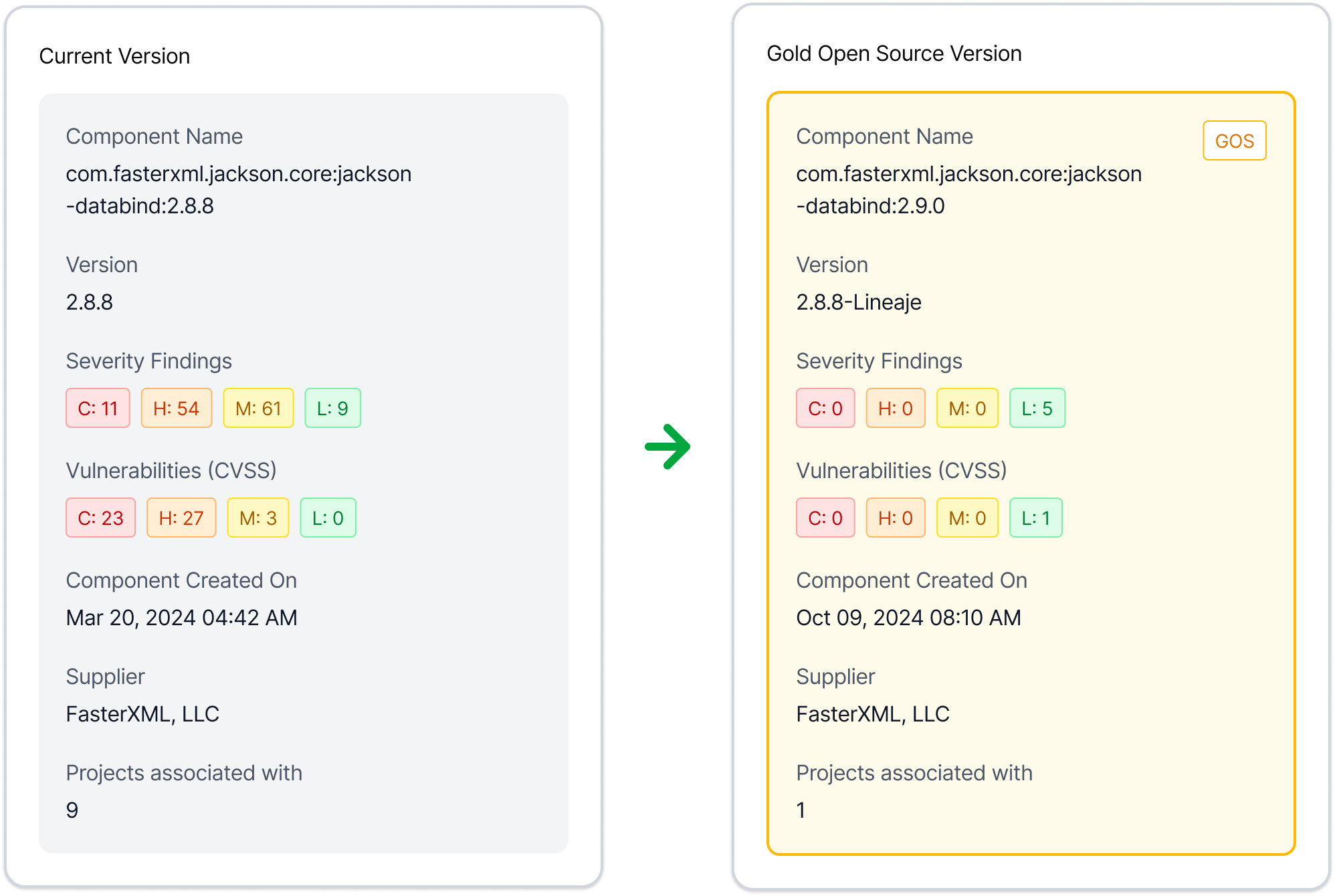The image size is (1335, 896).
Task: Click the L: 5 low severity badge
Action: tap(1037, 408)
